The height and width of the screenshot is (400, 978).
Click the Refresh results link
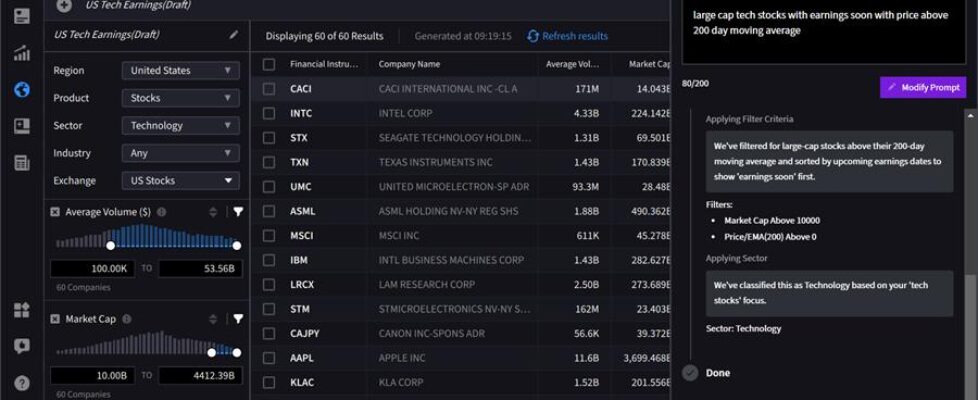(567, 36)
